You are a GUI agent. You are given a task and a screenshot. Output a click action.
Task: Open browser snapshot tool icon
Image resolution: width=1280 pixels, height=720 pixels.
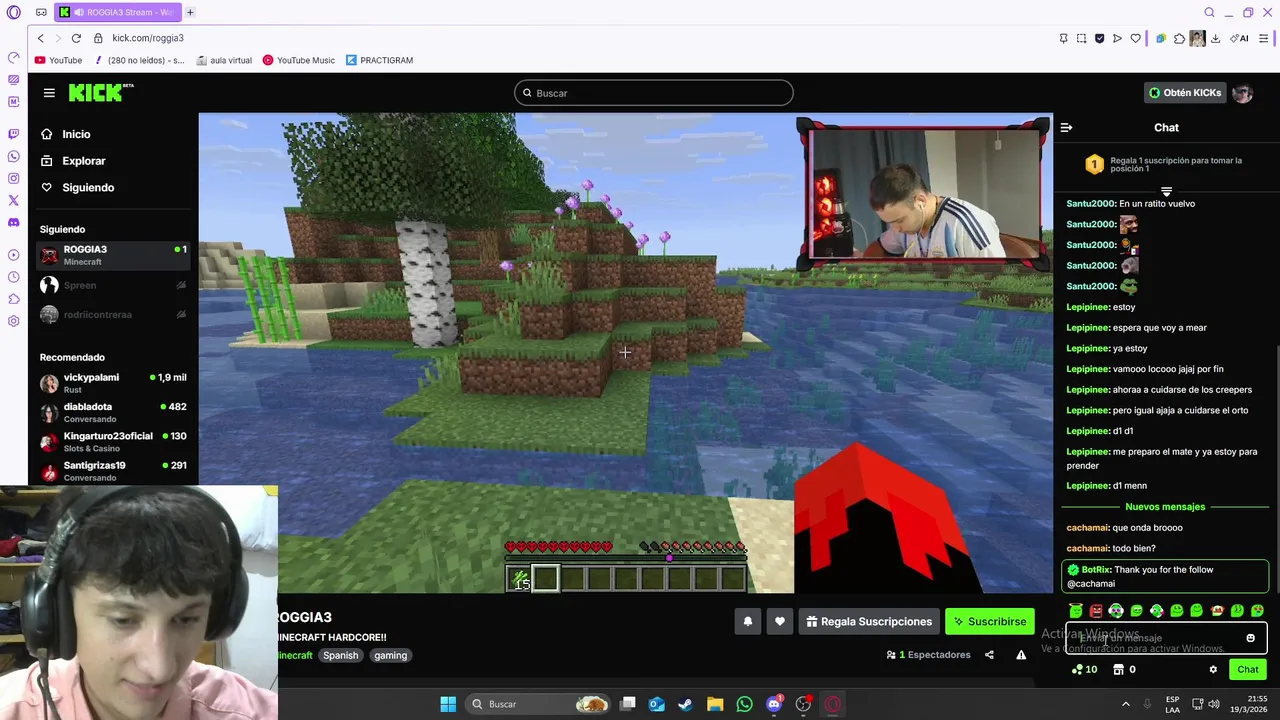1081,38
